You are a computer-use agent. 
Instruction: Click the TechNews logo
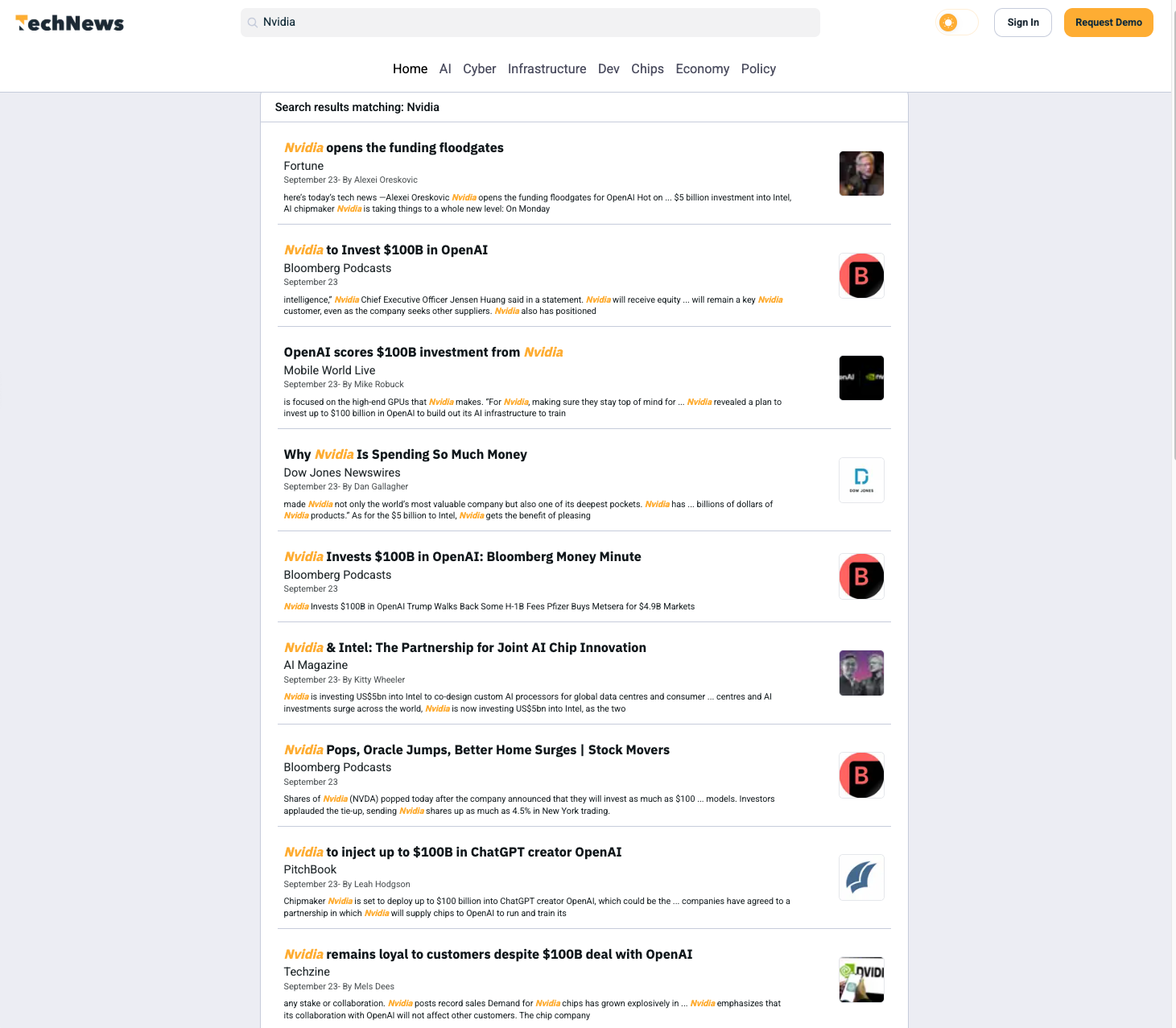point(70,23)
